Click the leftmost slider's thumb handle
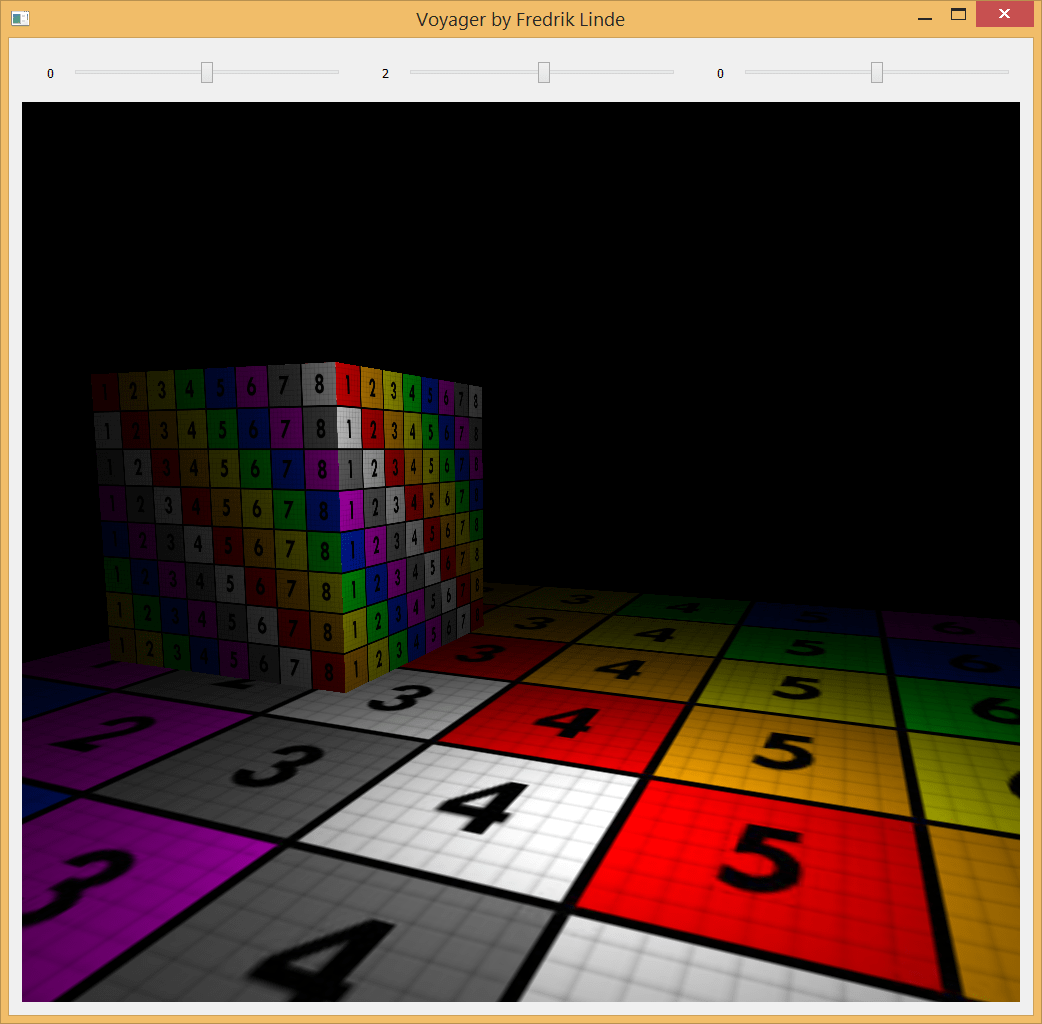Viewport: 1042px width, 1024px height. point(207,72)
